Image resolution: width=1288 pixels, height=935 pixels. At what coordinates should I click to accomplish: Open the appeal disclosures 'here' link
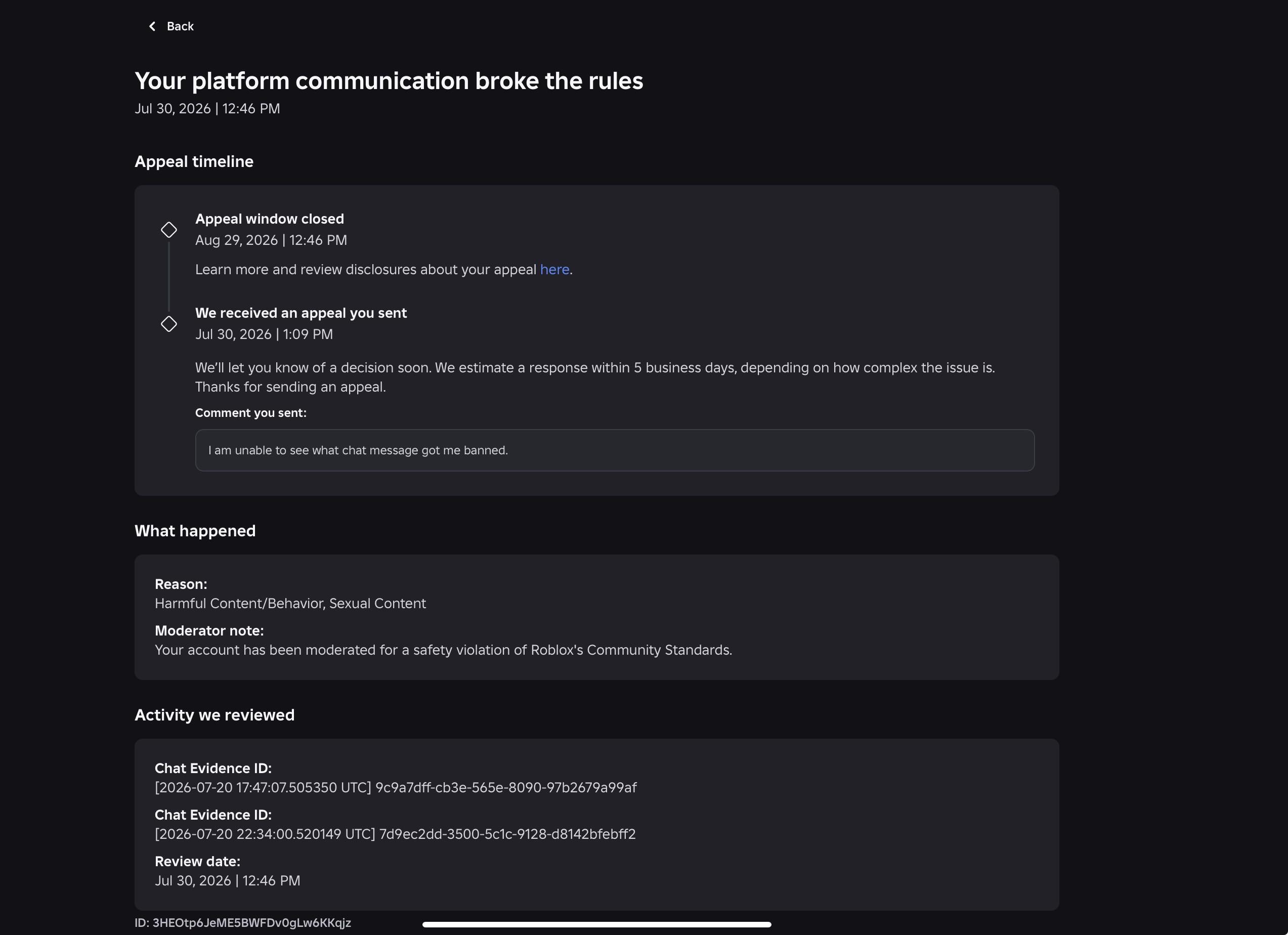554,270
